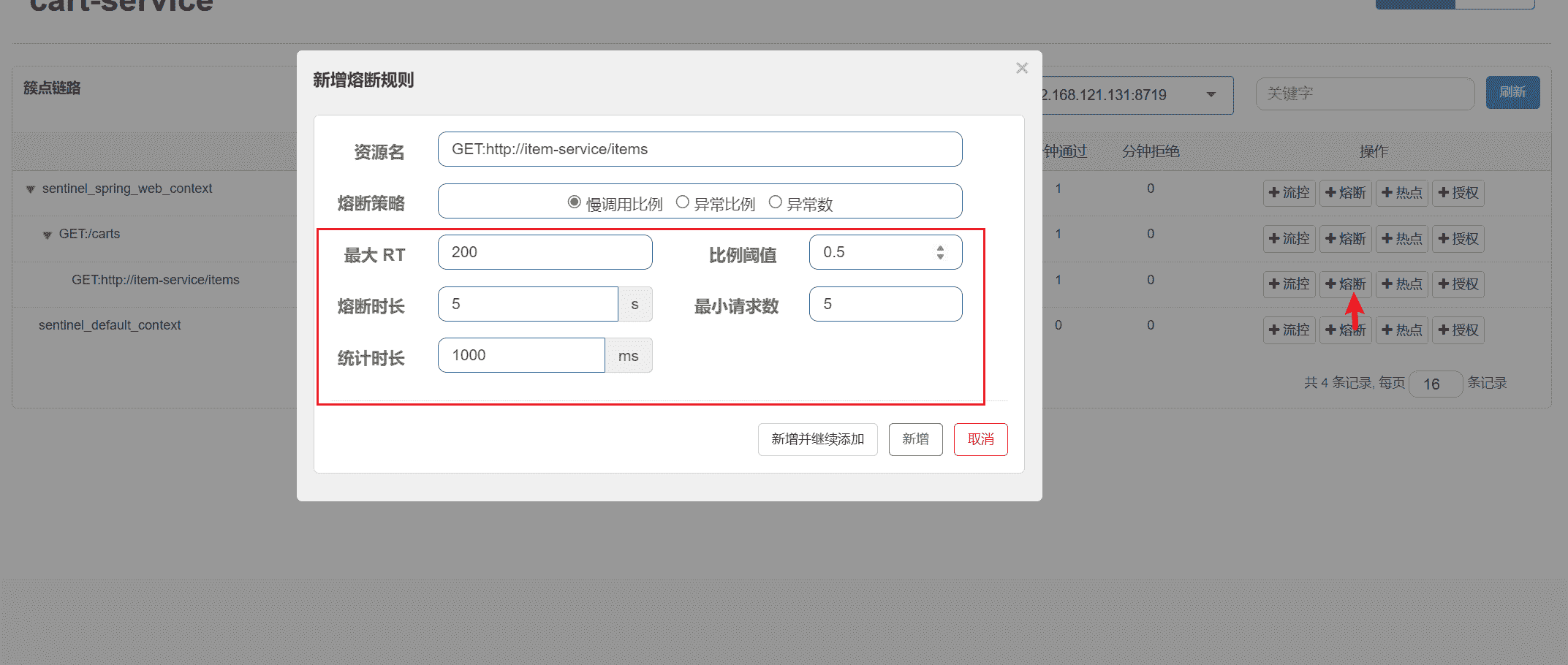Screen dimensions: 1568x665
Task: Click +熔断 in item-service/items row
Action: click(1345, 284)
